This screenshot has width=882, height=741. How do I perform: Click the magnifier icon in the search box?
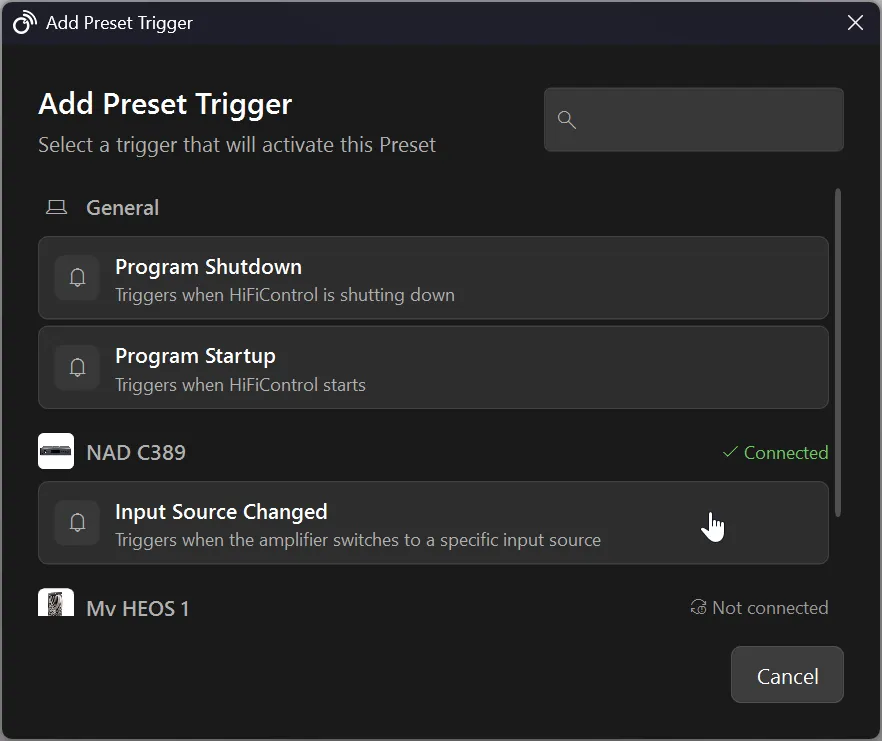tap(567, 120)
